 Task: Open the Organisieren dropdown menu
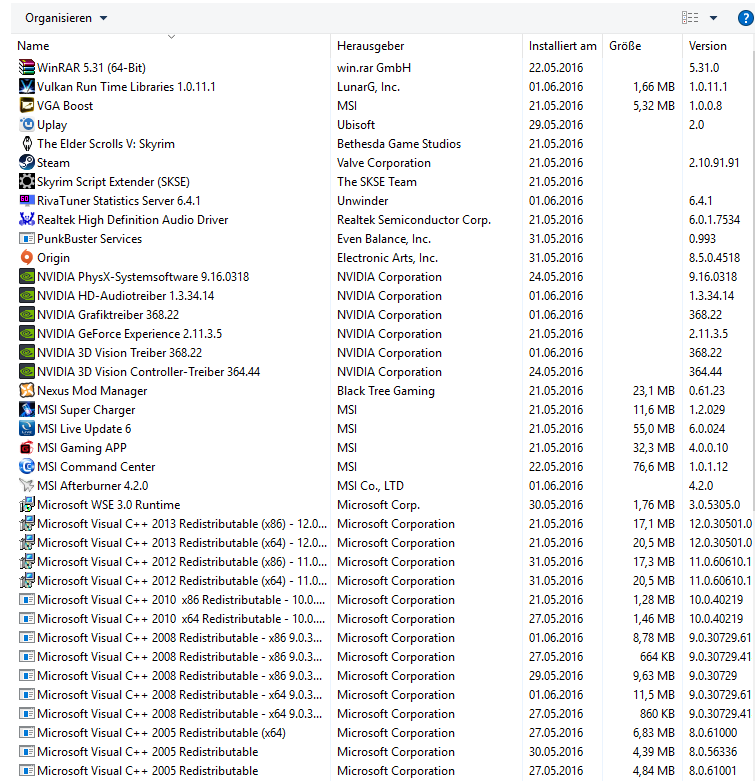(x=66, y=18)
